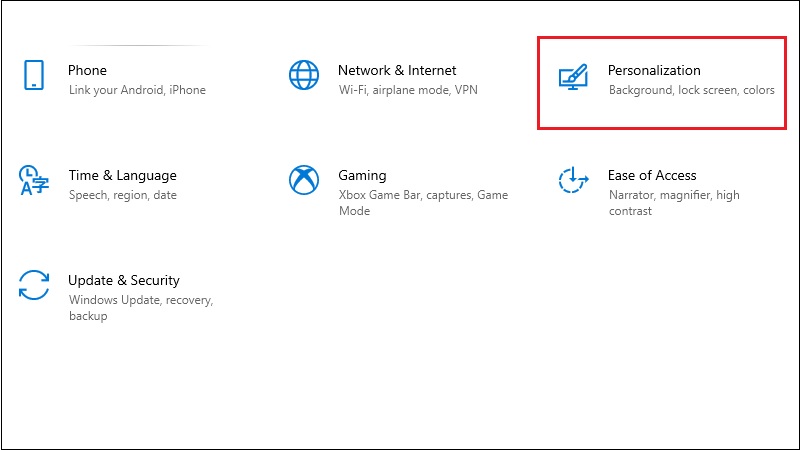Open Update & Security settings heading

click(124, 281)
